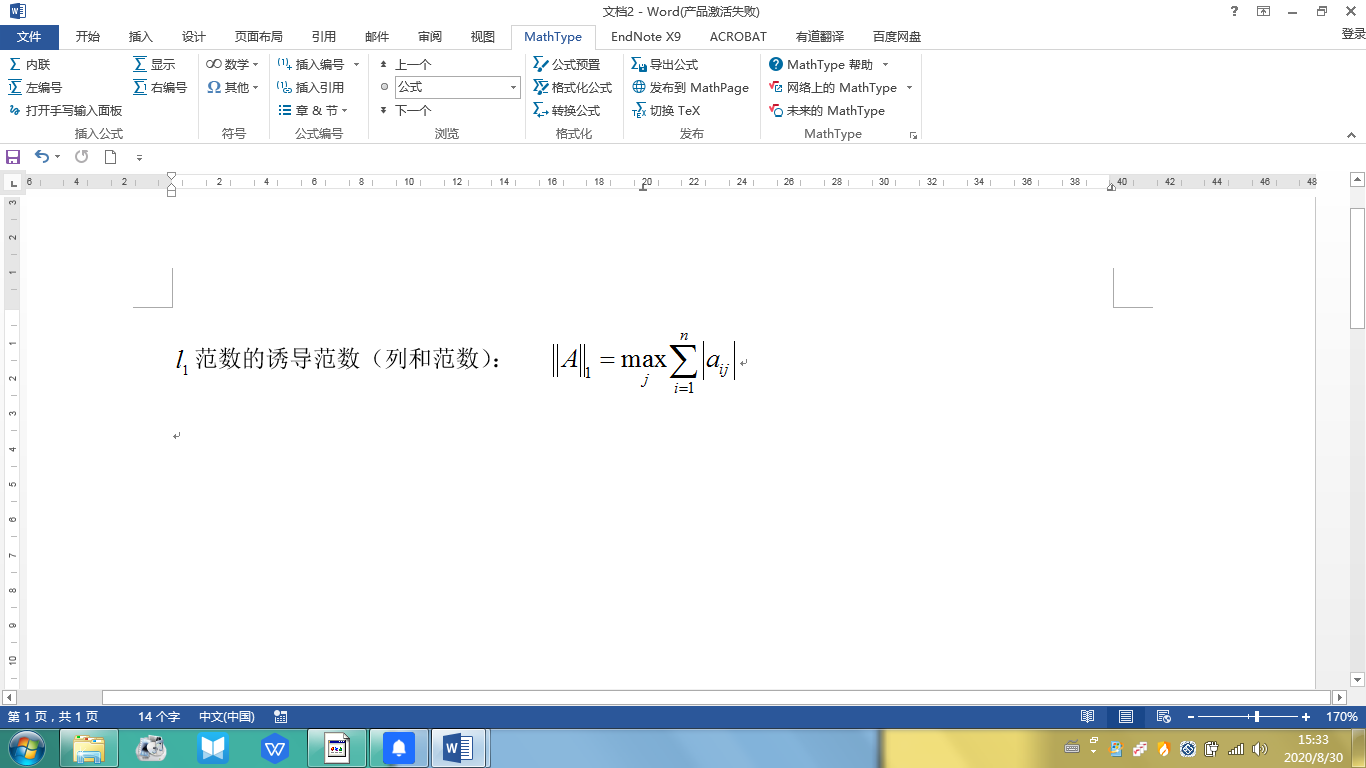
Task: Toggle TeX view (切换 TeX)
Action: (x=666, y=111)
